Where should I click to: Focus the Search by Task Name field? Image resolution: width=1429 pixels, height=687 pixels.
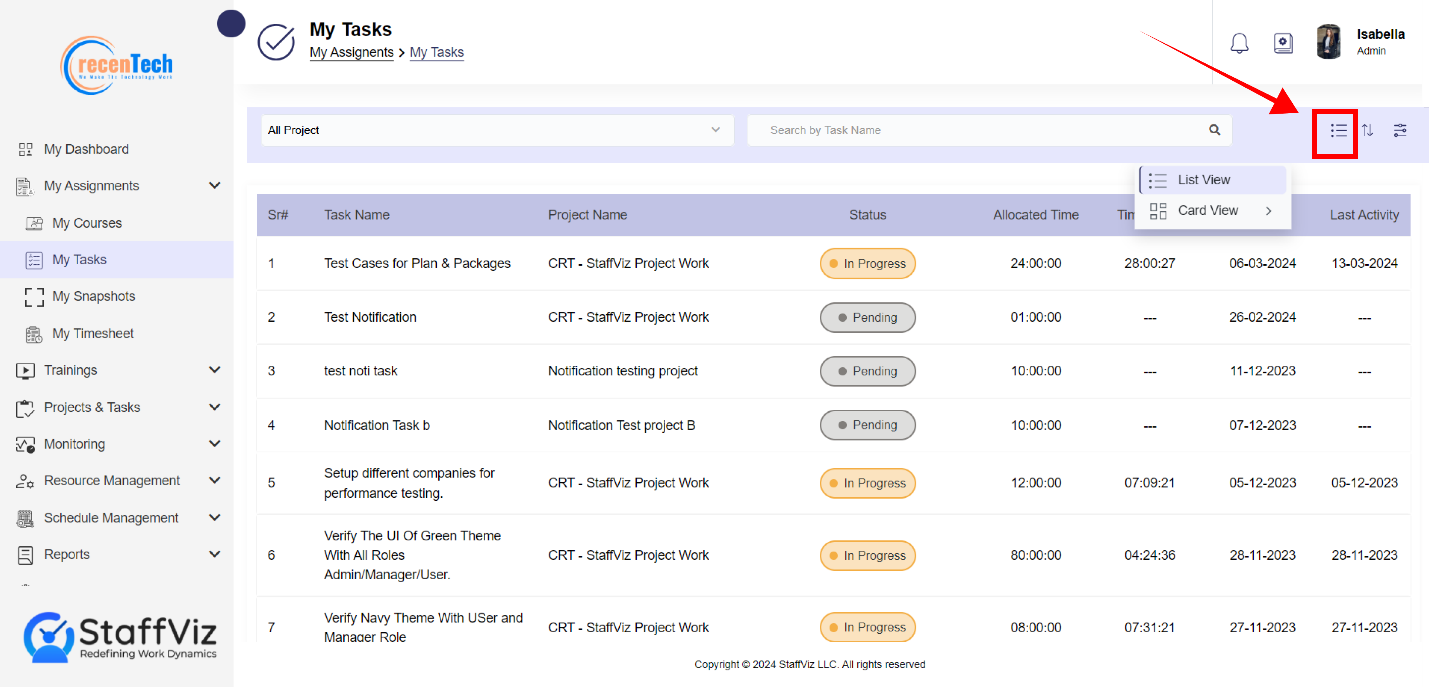click(989, 130)
